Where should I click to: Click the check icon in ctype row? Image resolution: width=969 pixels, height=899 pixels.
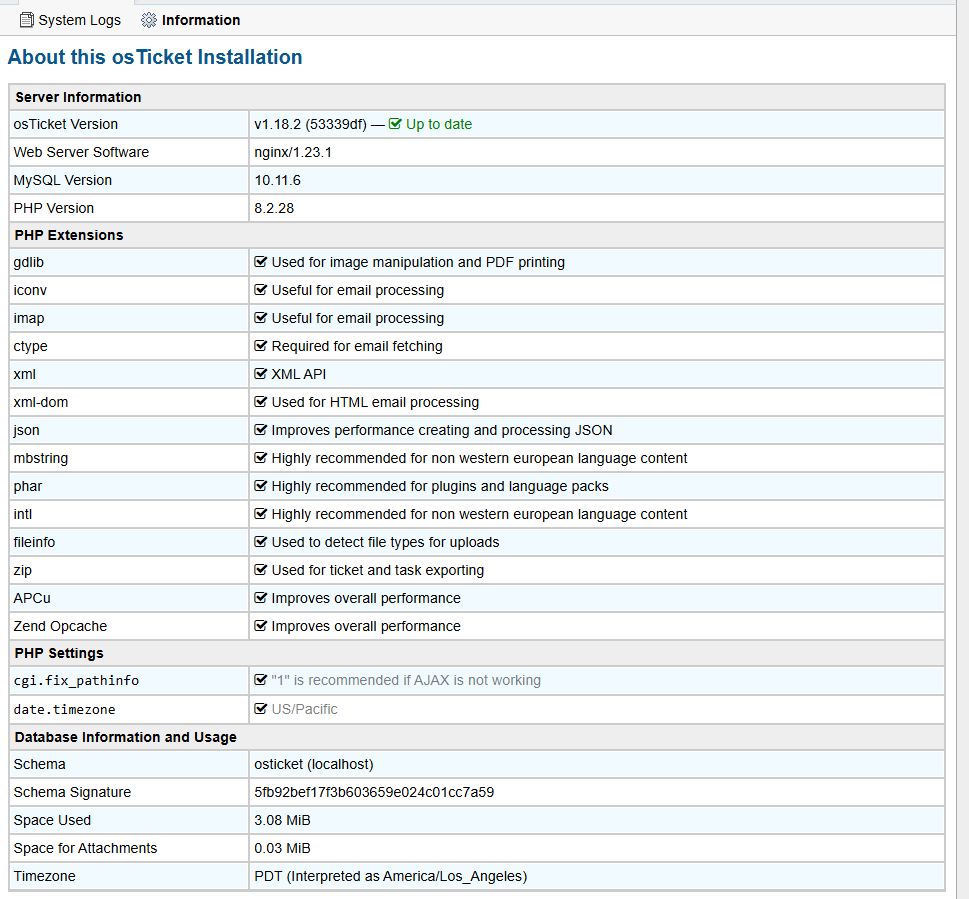(260, 346)
